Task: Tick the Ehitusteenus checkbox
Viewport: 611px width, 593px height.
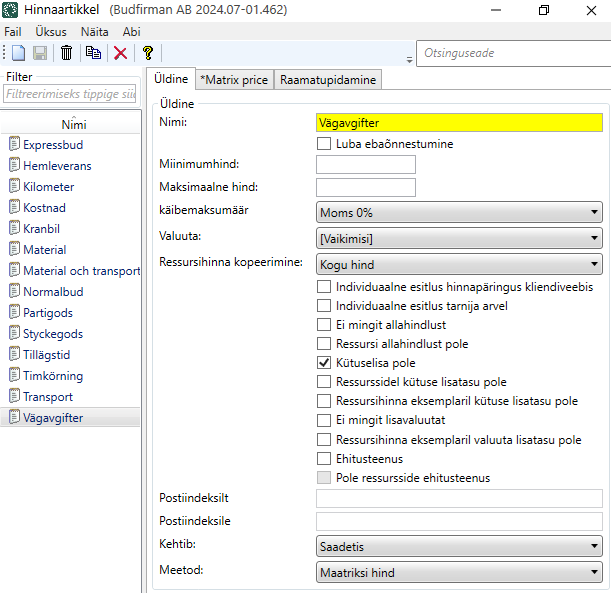Action: pos(324,458)
